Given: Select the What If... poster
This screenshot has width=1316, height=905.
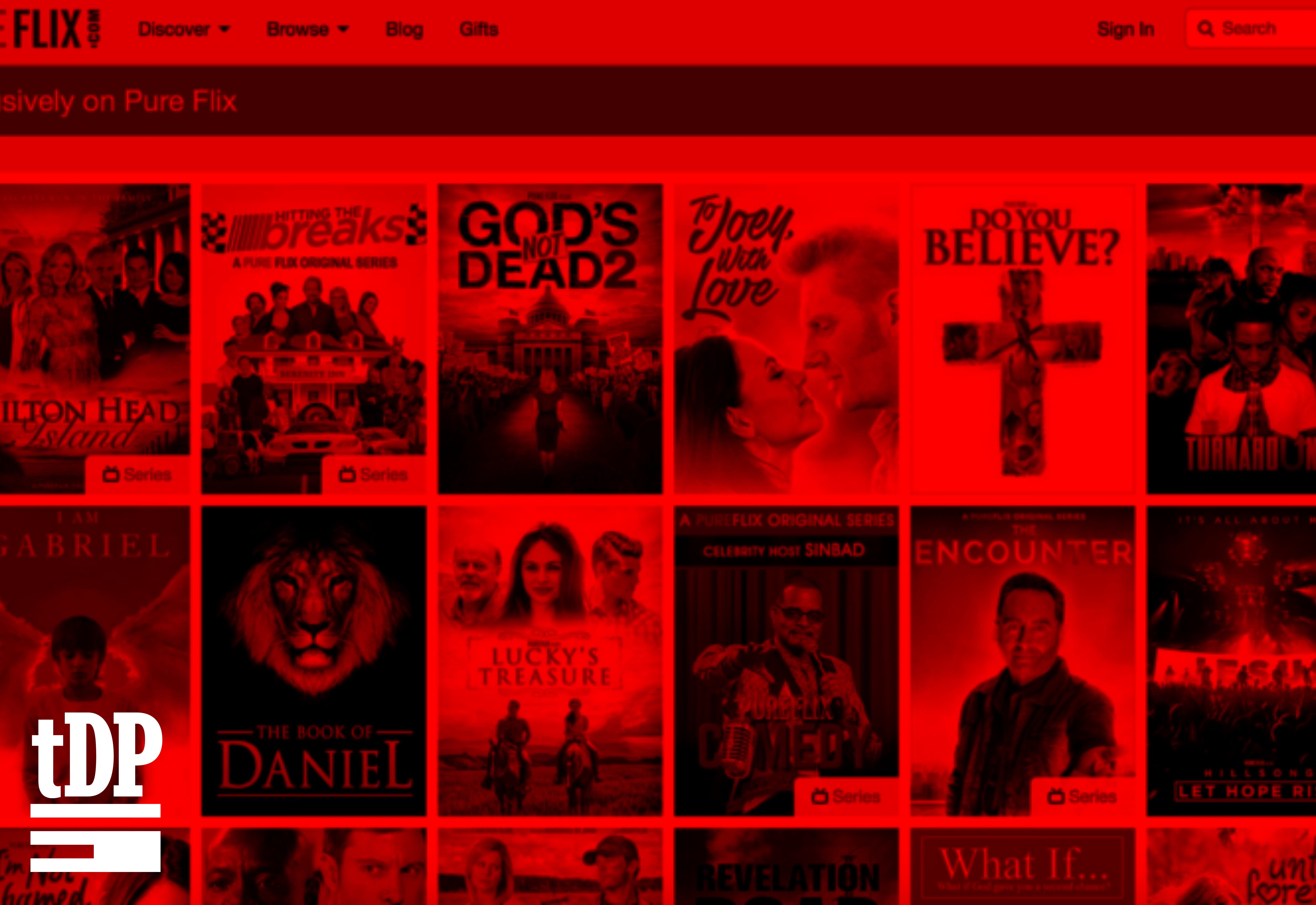Looking at the screenshot, I should pyautogui.click(x=1023, y=866).
